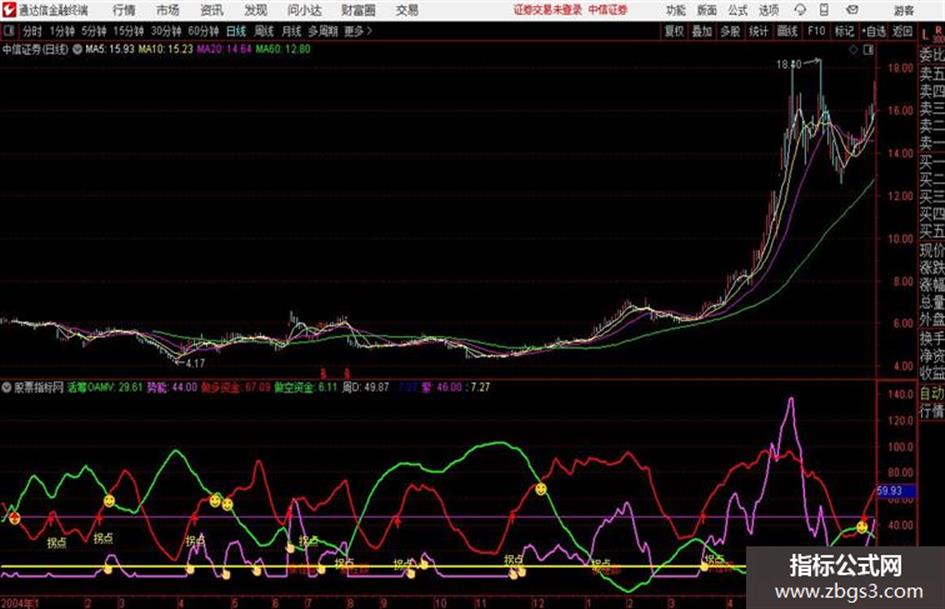The height and width of the screenshot is (609, 945).
Task: Toggle the left sidebar panel icon
Action: tap(8, 30)
